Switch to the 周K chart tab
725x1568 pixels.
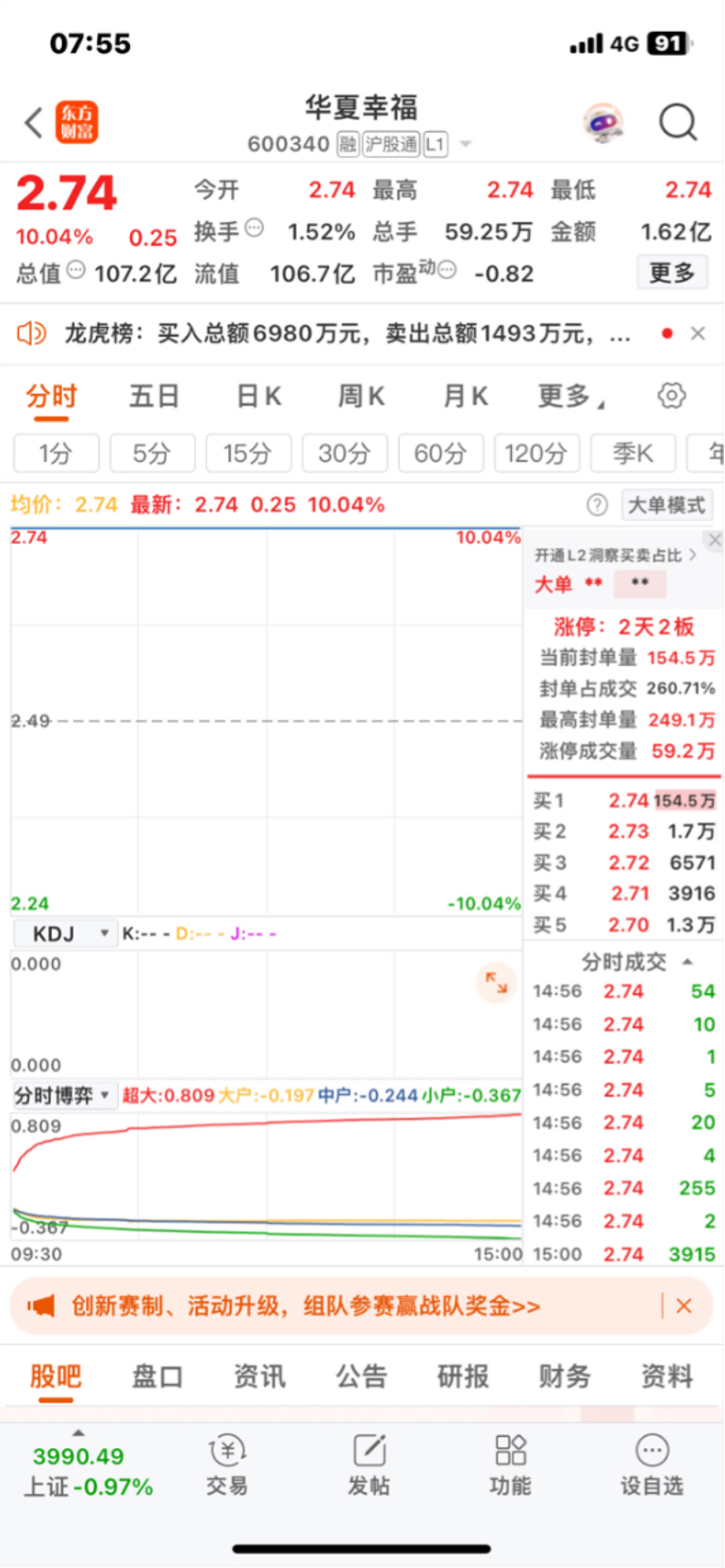click(x=361, y=397)
